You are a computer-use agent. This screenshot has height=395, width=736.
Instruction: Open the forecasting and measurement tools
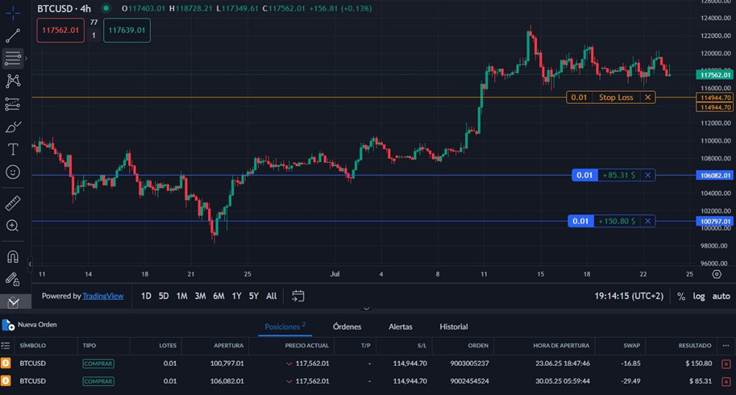click(13, 104)
